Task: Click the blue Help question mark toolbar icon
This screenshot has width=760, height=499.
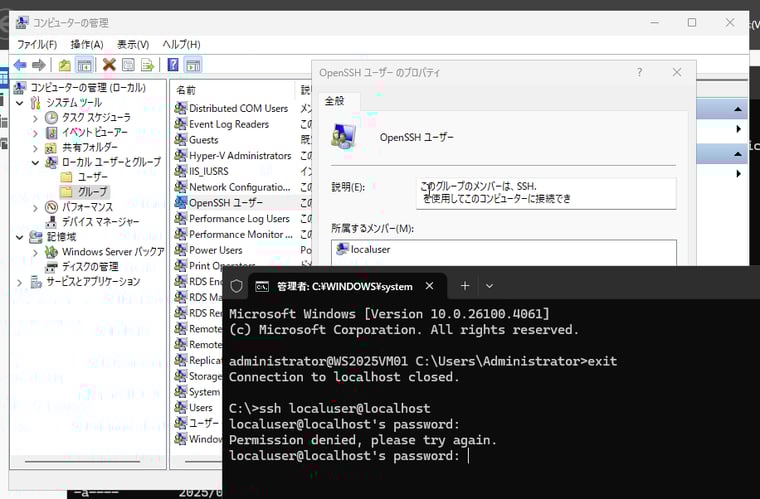Action: click(x=173, y=64)
